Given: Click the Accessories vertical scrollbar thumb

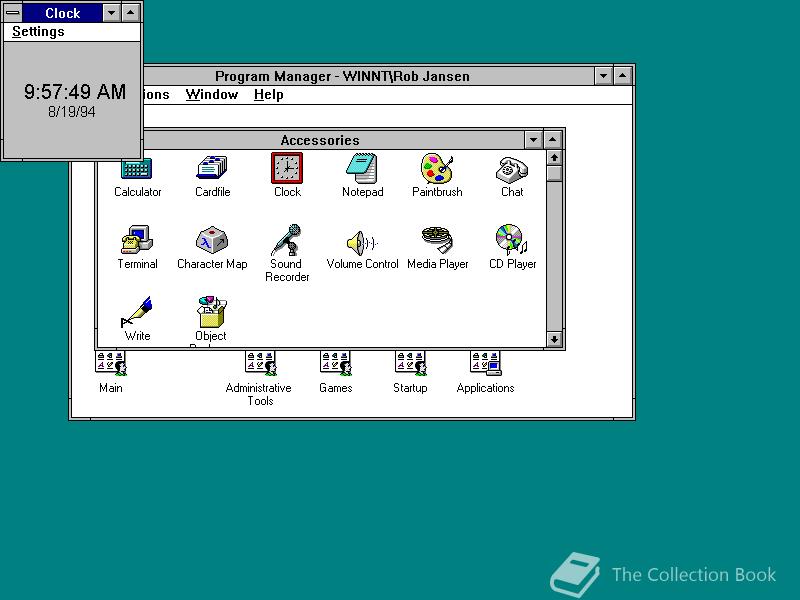Looking at the screenshot, I should point(554,173).
